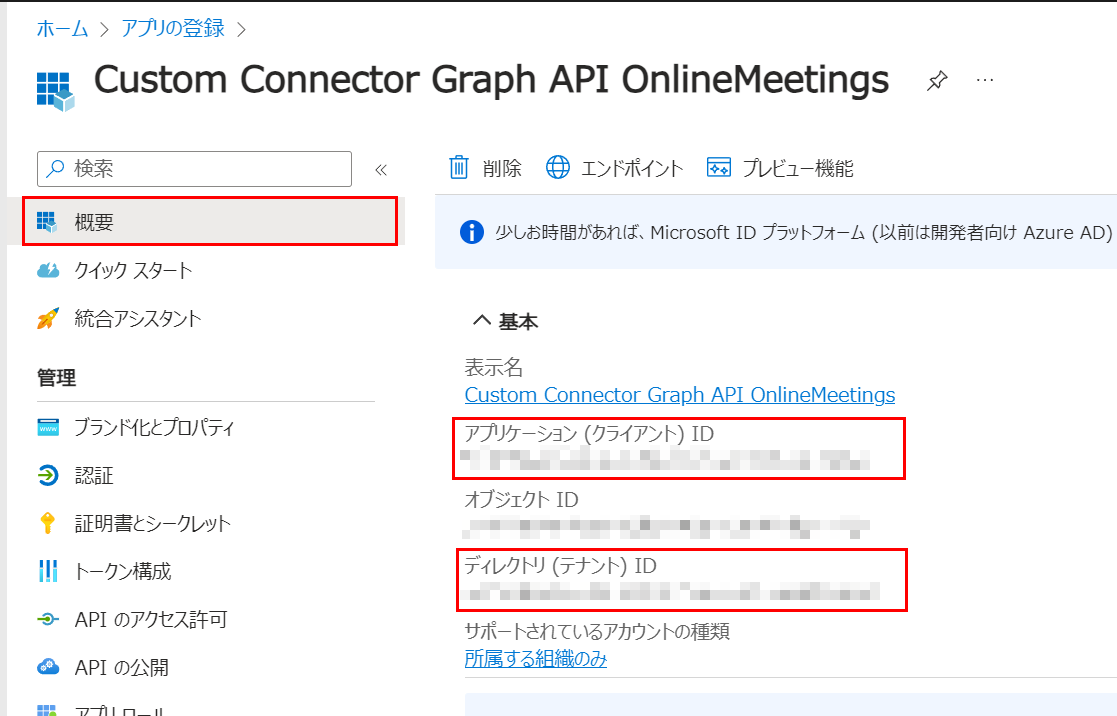Click the trash can delete icon
Image resolution: width=1117 pixels, height=716 pixels.
(x=459, y=167)
